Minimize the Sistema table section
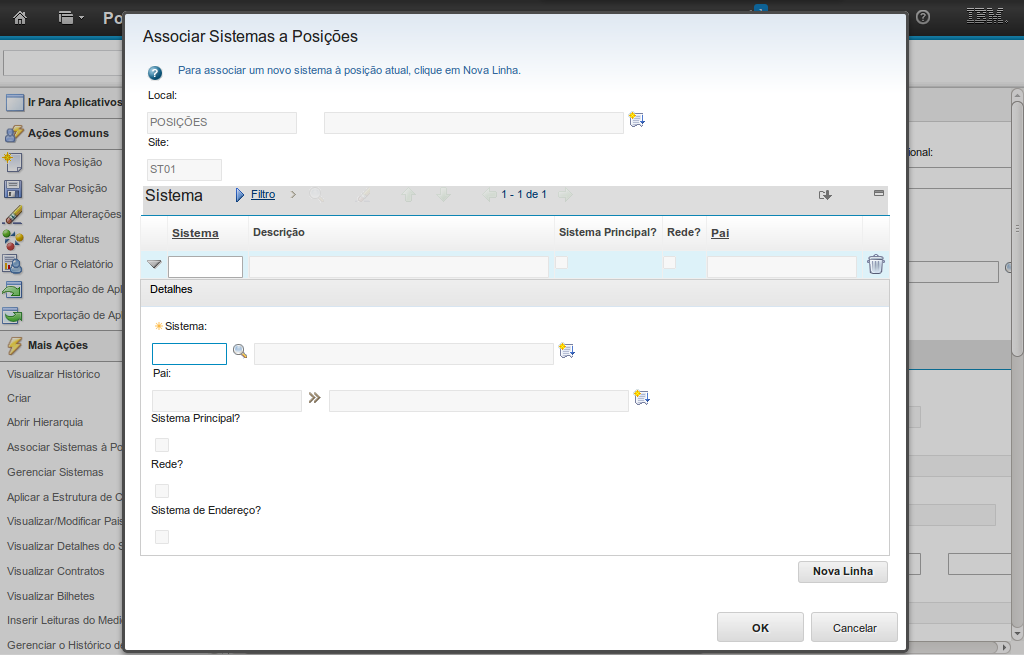This screenshot has width=1024, height=655. tap(879, 193)
